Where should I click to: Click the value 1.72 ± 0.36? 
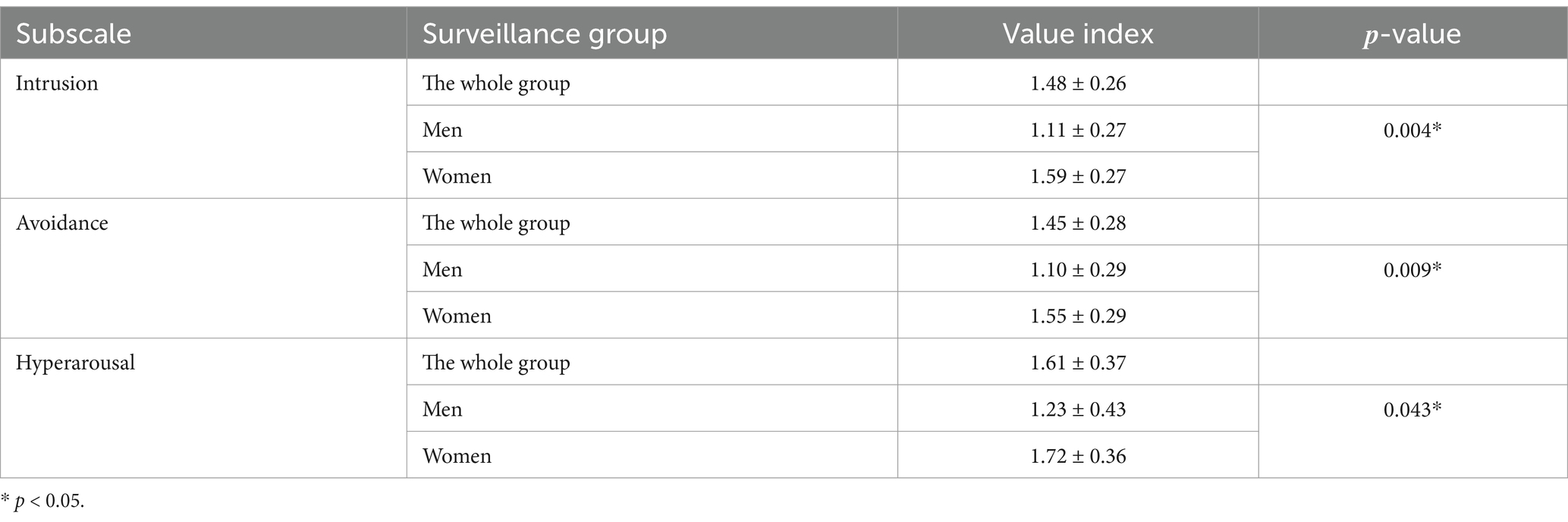click(1078, 455)
